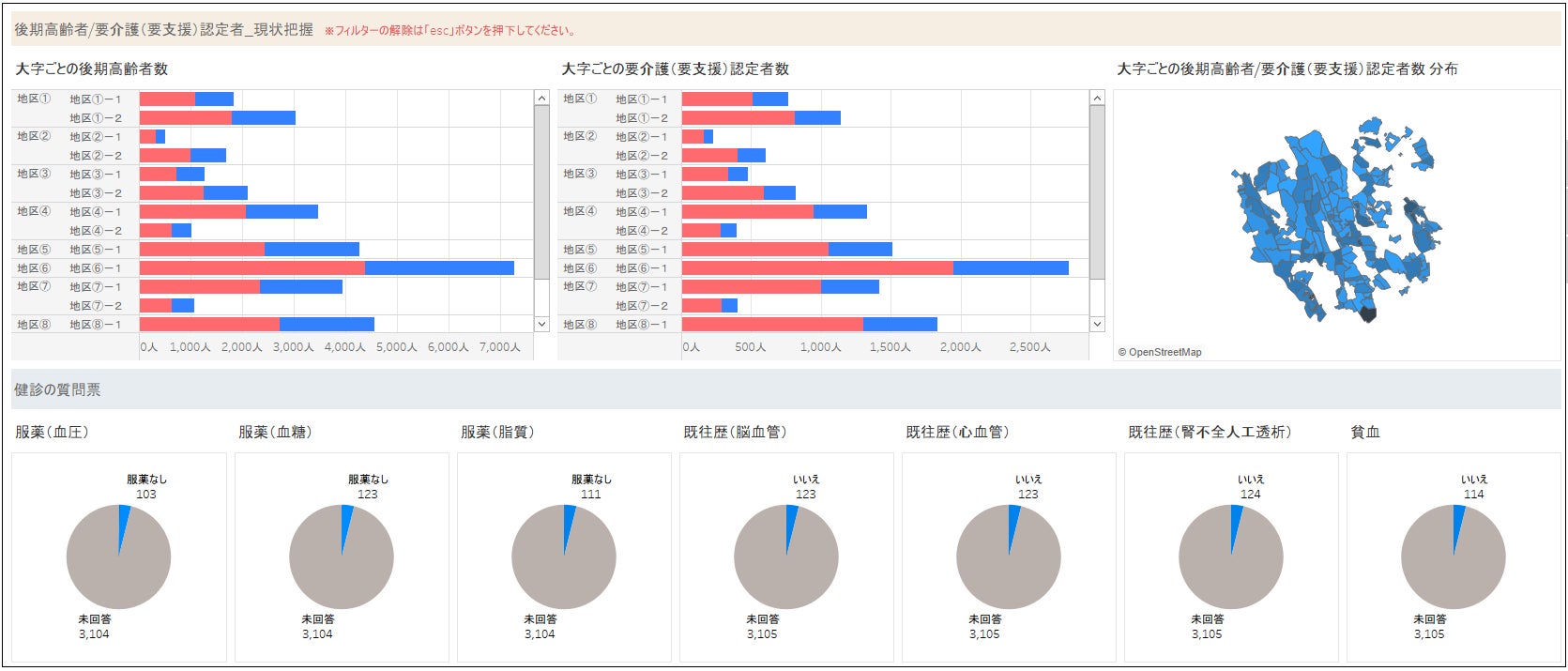Select blue slice in 服薬(脂質) pie chart
The width and height of the screenshot is (1568, 671).
click(x=569, y=526)
